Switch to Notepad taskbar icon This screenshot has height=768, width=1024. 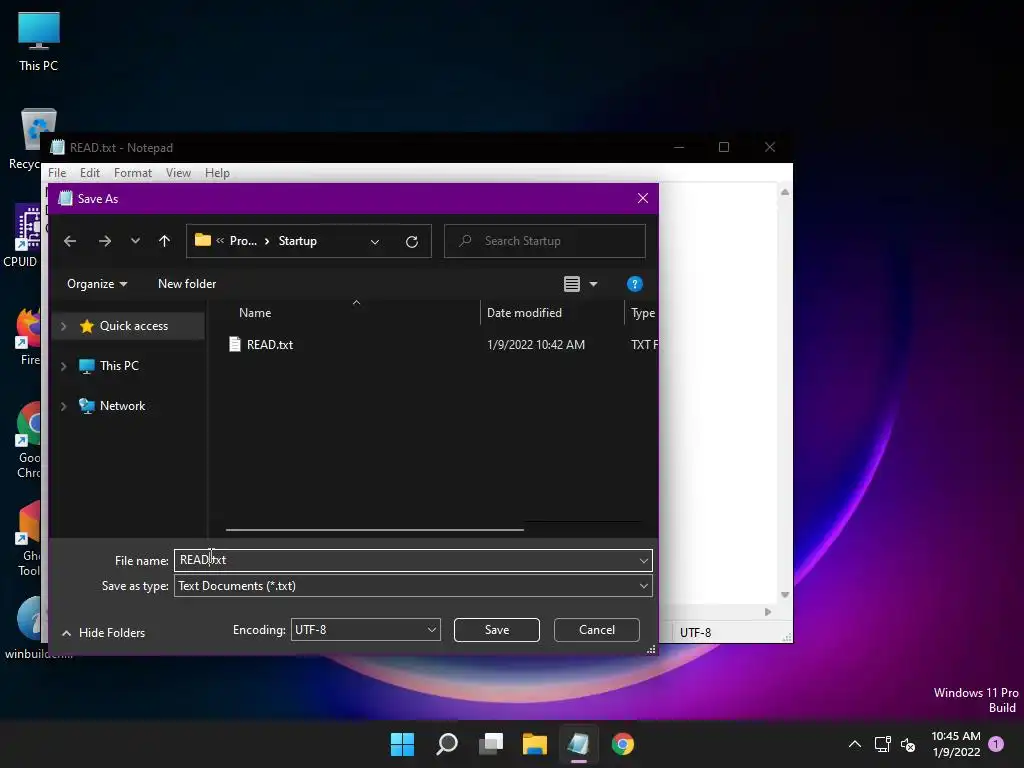(579, 744)
